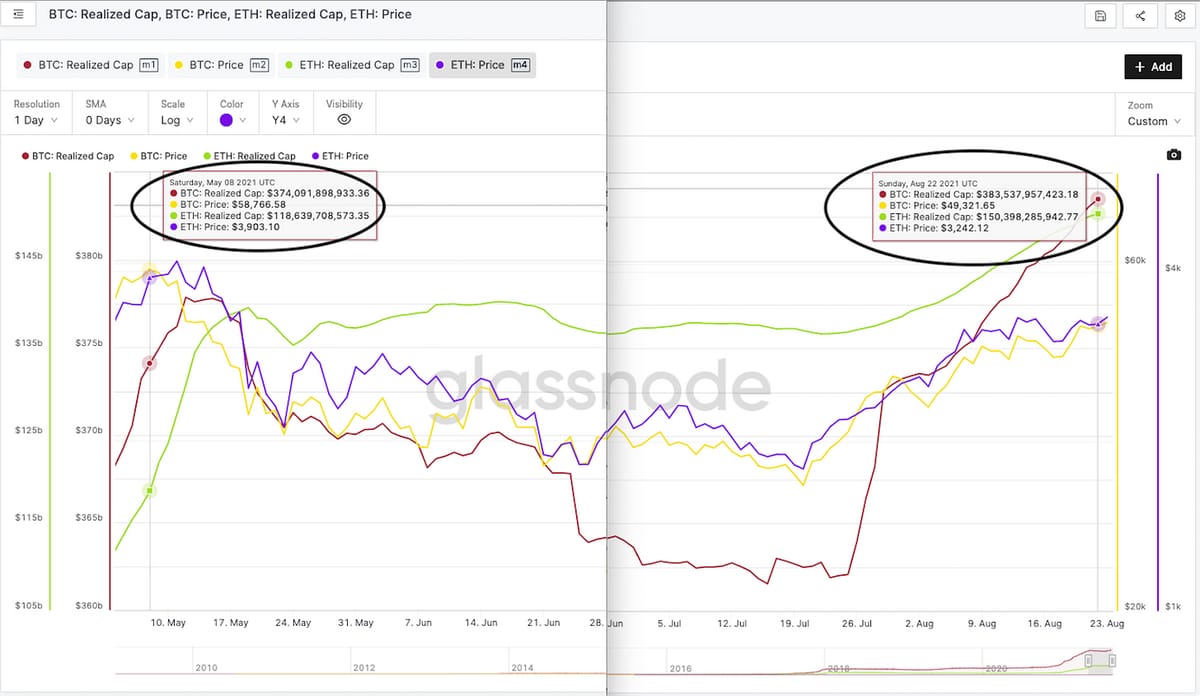Click the $145b y-axis label
1200x696 pixels.
(x=29, y=256)
